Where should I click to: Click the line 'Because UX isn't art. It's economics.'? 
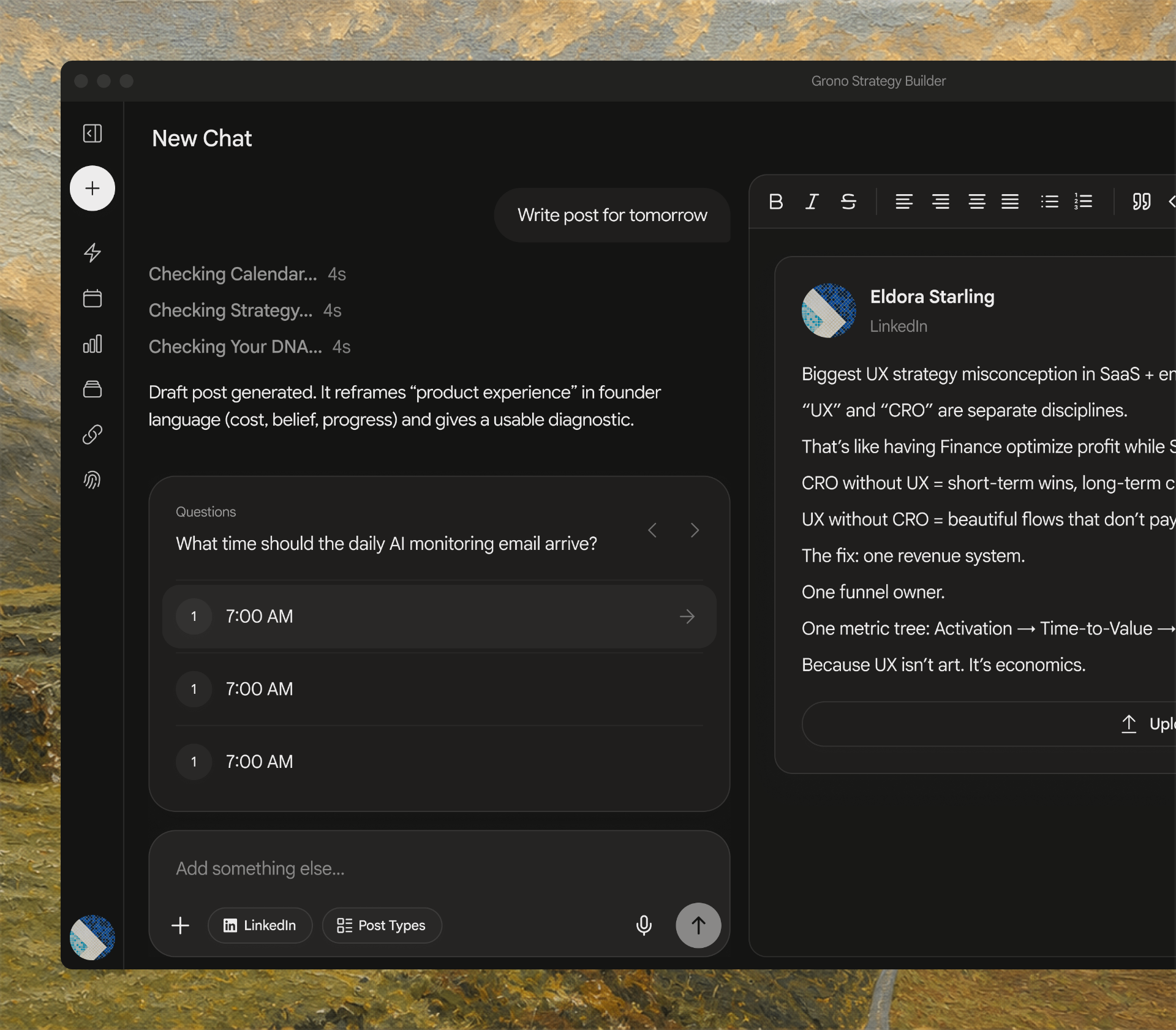point(944,665)
